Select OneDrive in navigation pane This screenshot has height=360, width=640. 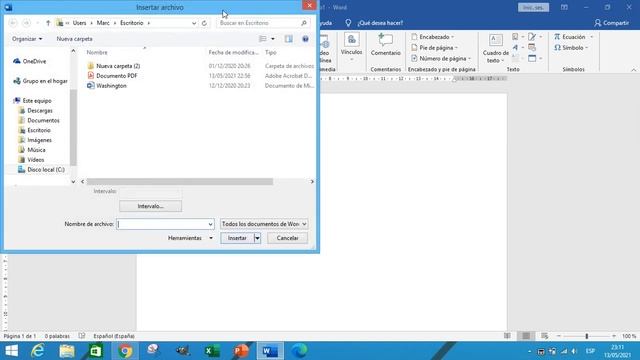tap(30, 61)
